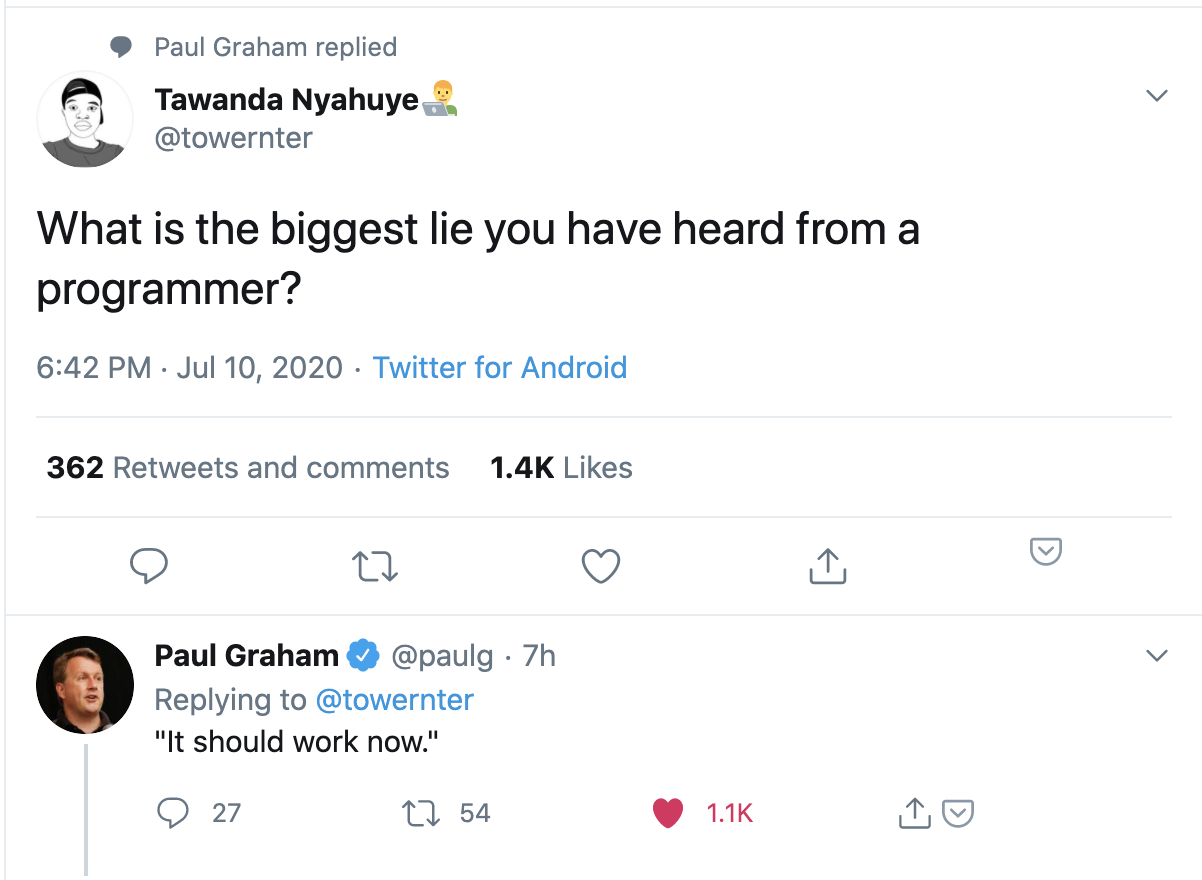Unlike Paul Graham's reply with red heart
This screenshot has width=1202, height=880.
pyautogui.click(x=668, y=813)
